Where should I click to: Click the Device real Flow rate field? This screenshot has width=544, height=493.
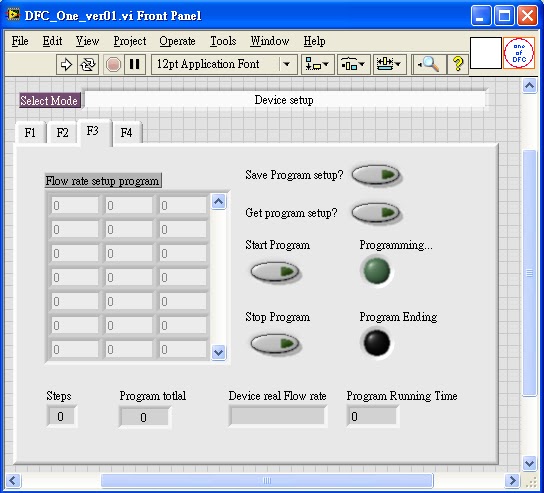coord(278,416)
